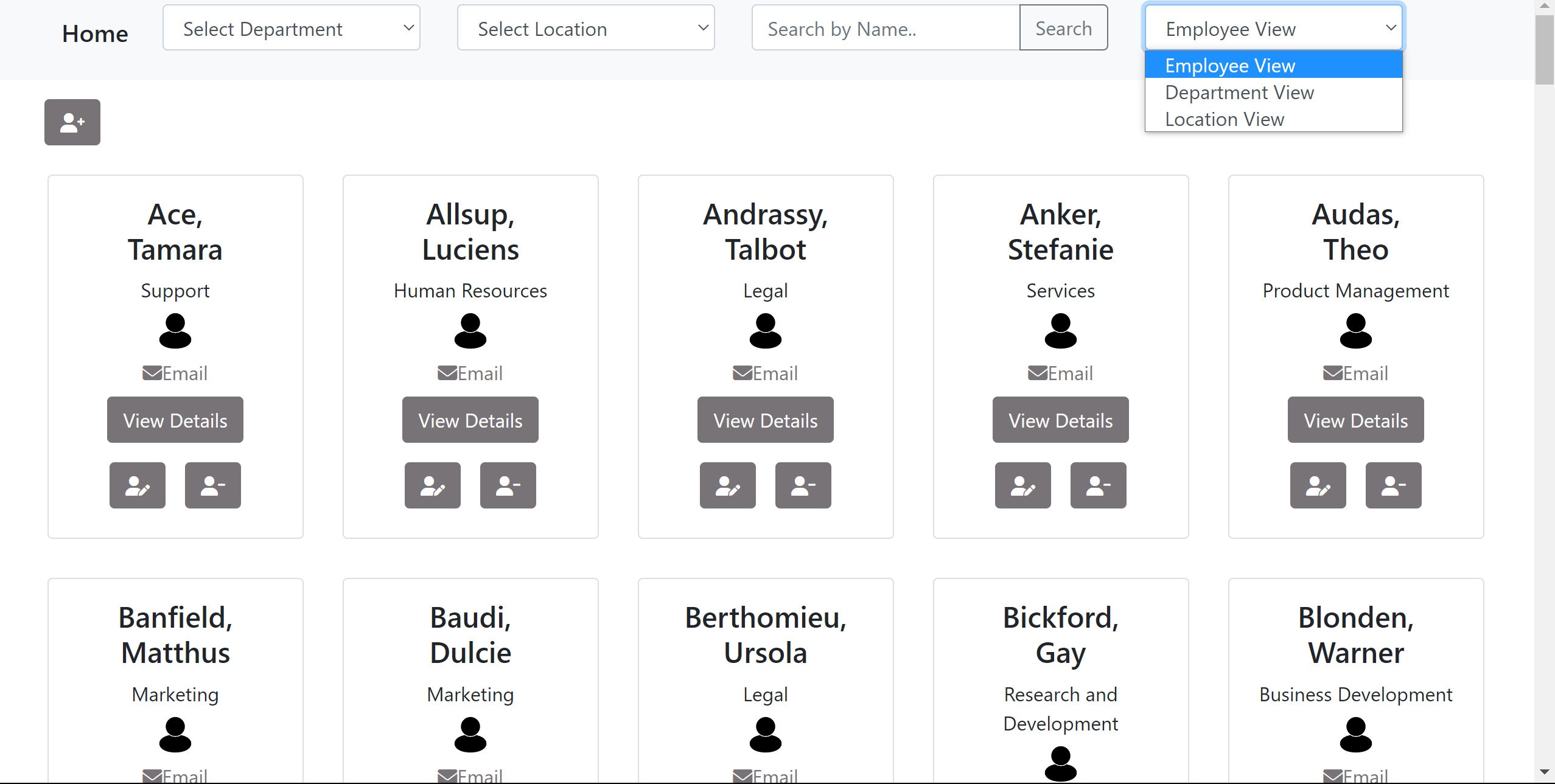Remove Ace, Tamara with the delete icon
This screenshot has width=1555, height=784.
point(212,485)
